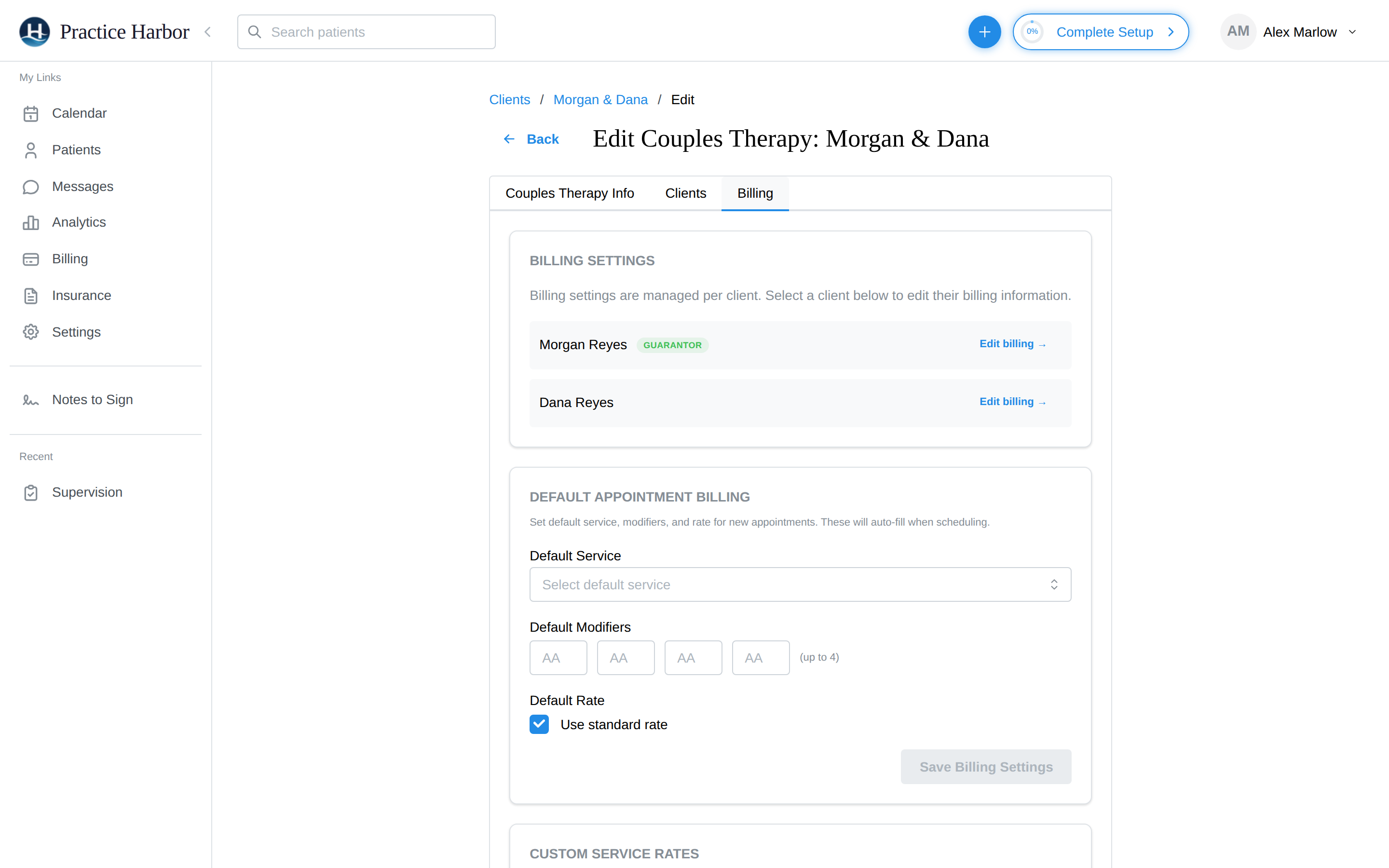
Task: Click the BILLING SETTINGS heading
Action: point(592,260)
